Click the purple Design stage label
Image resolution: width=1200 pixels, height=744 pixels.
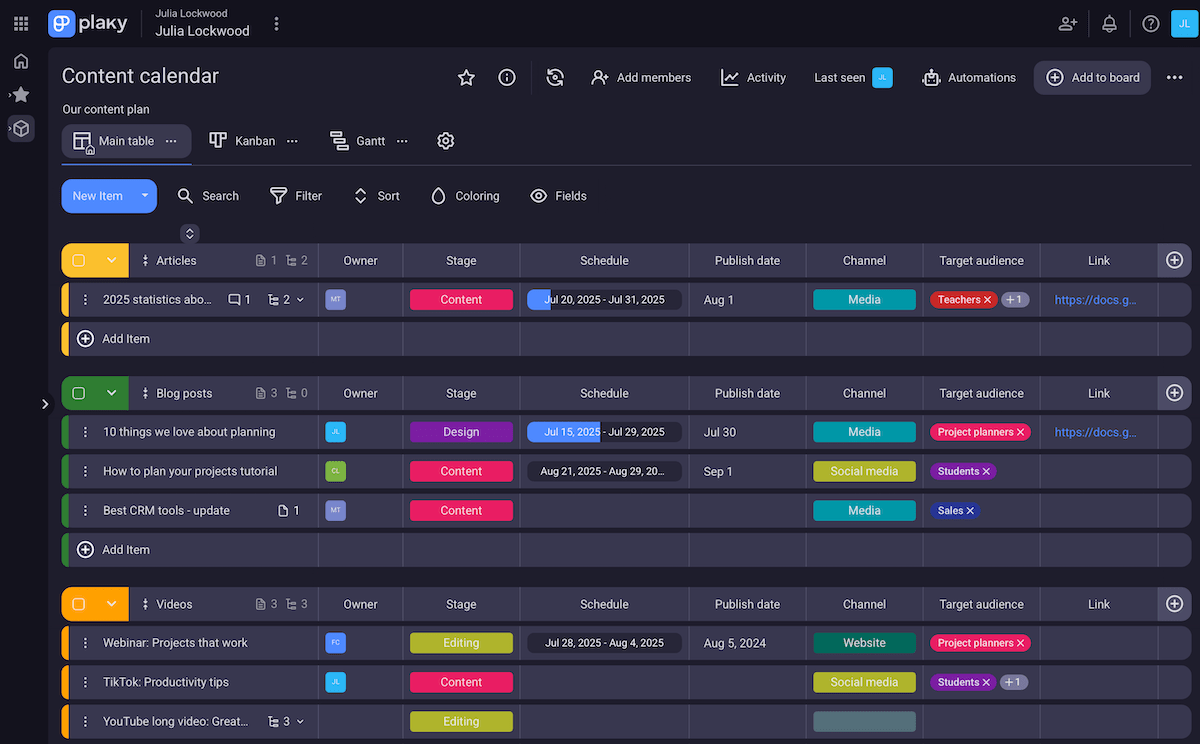461,432
